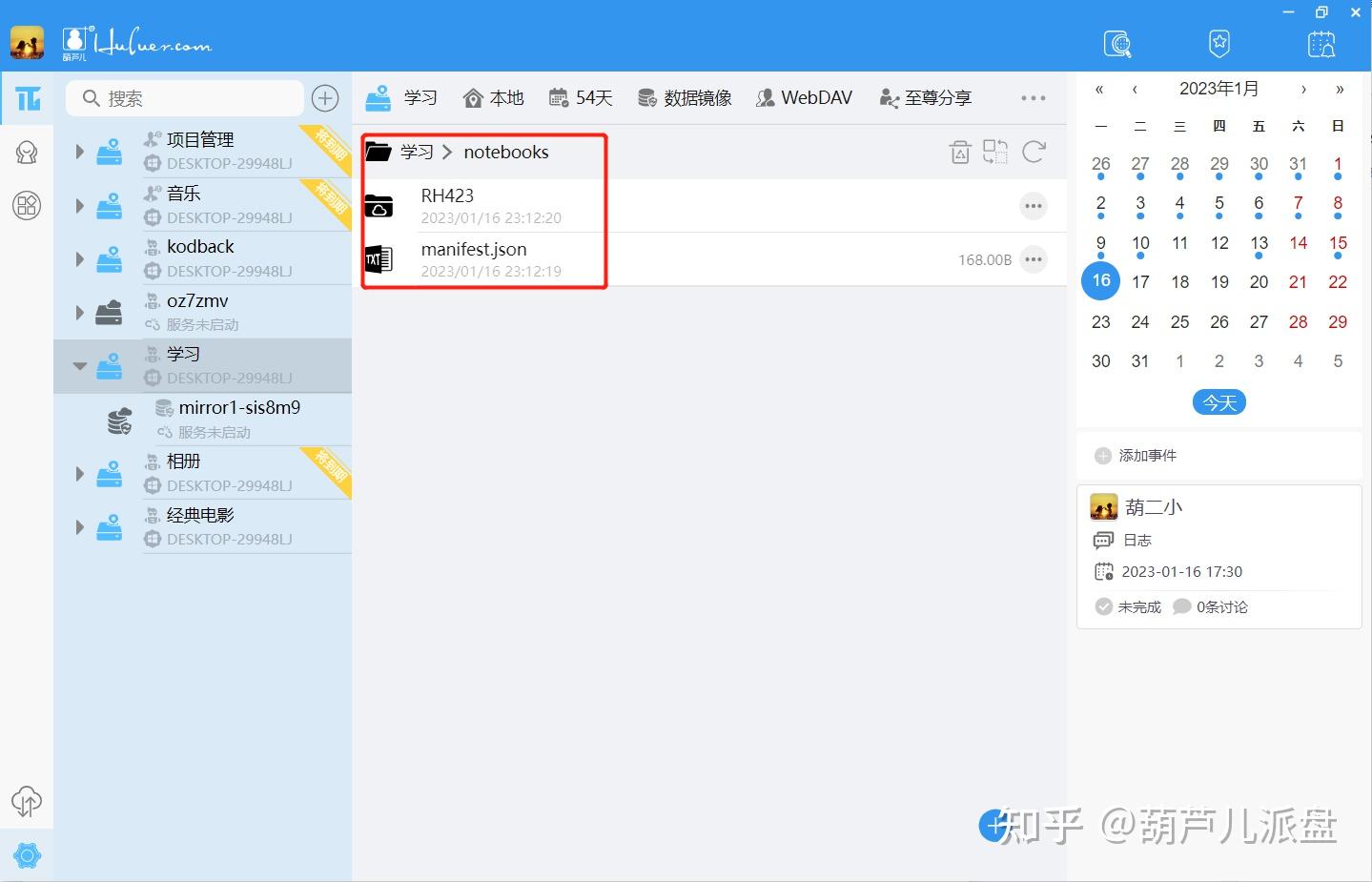Open the recycle bin for notebooks folder

click(960, 152)
